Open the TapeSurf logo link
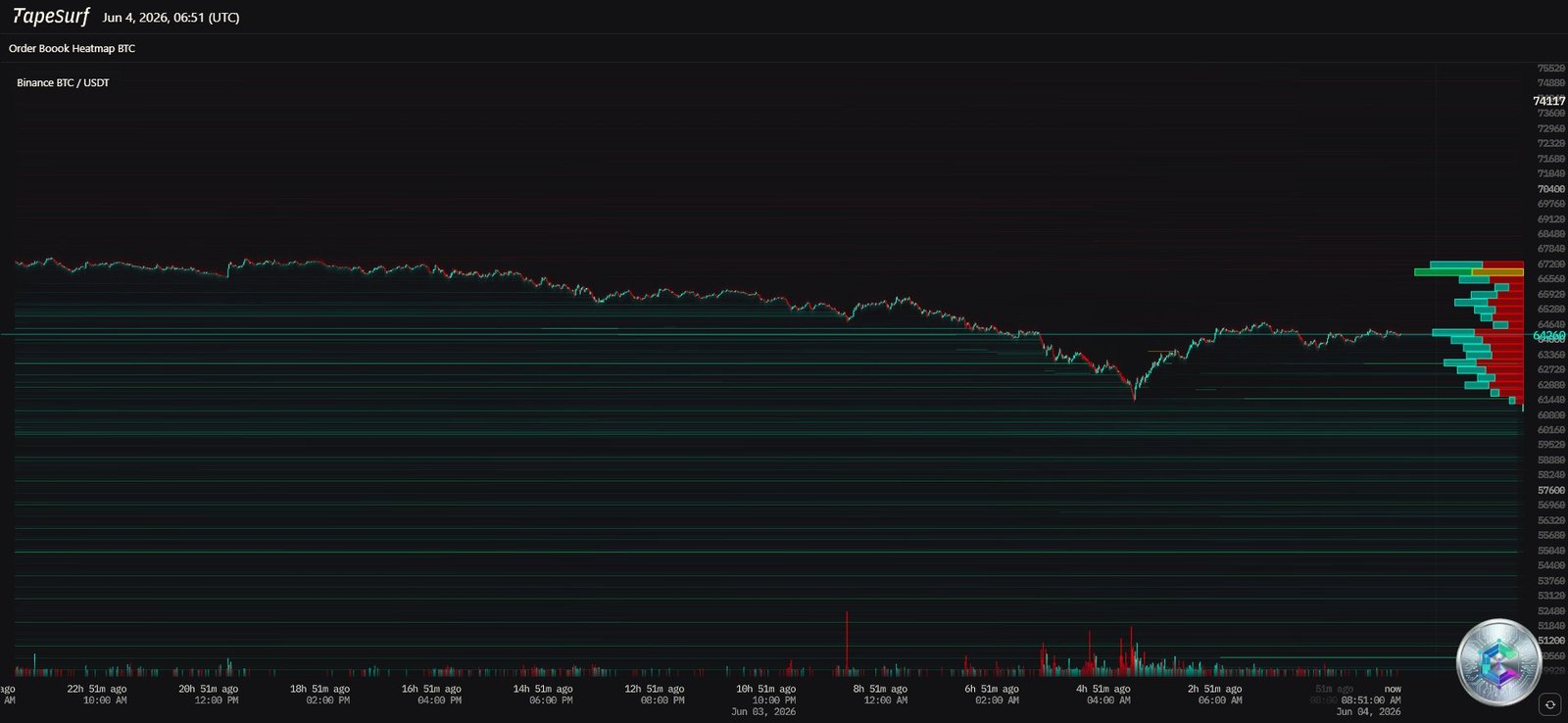Screen dimensions: 1568x723 pos(51,17)
